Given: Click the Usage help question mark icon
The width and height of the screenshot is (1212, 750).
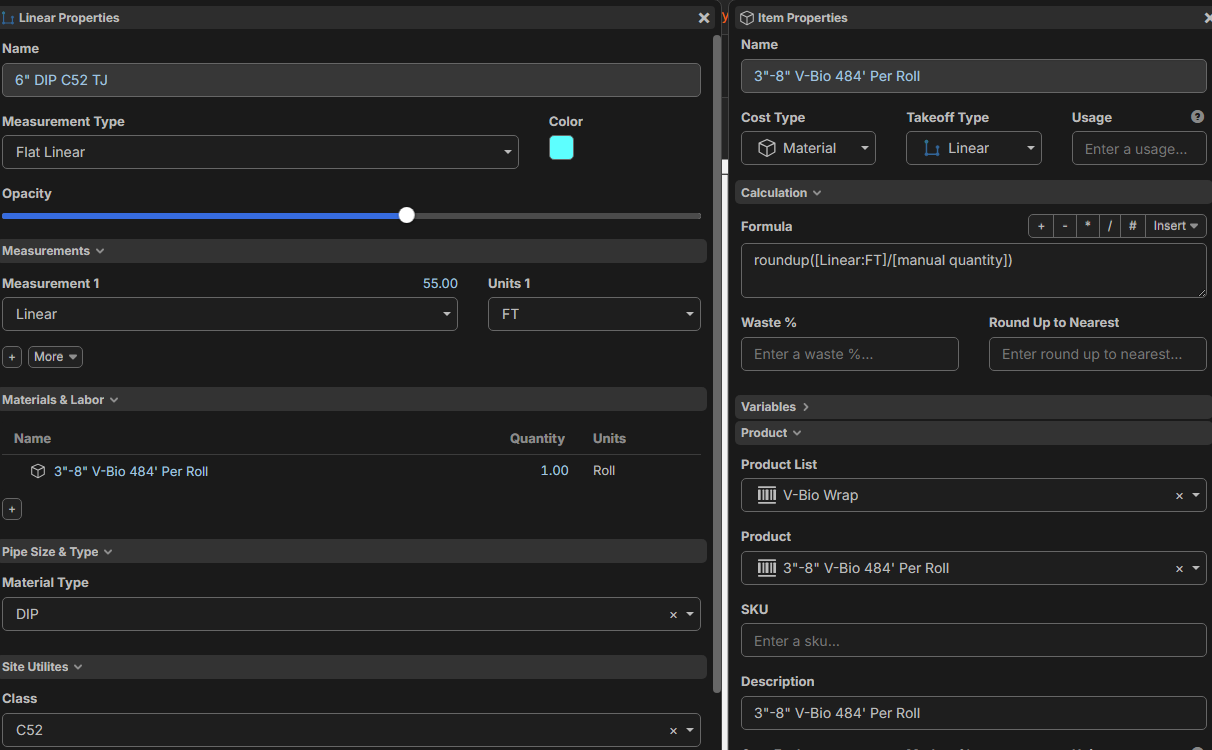Looking at the screenshot, I should pyautogui.click(x=1197, y=117).
